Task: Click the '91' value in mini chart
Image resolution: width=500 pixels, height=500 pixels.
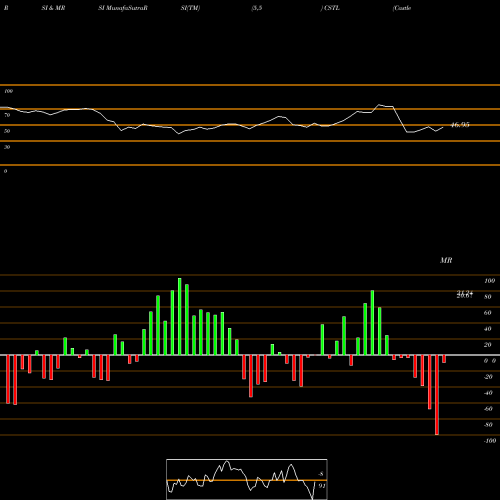Action: pos(322,486)
